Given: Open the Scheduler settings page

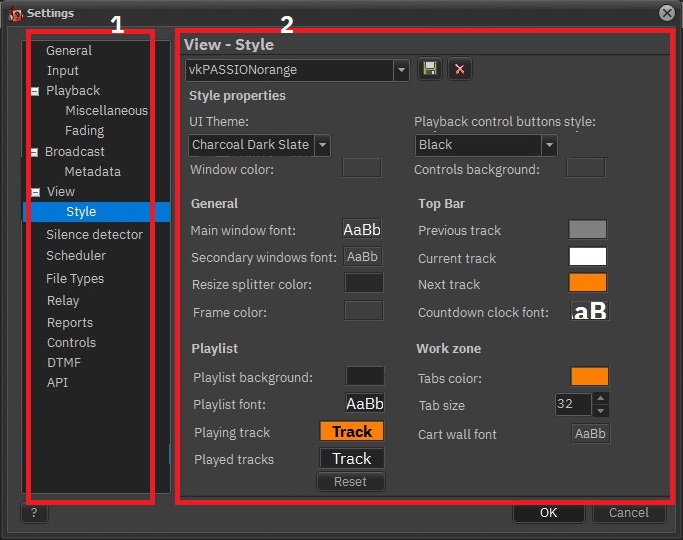Looking at the screenshot, I should click(76, 255).
